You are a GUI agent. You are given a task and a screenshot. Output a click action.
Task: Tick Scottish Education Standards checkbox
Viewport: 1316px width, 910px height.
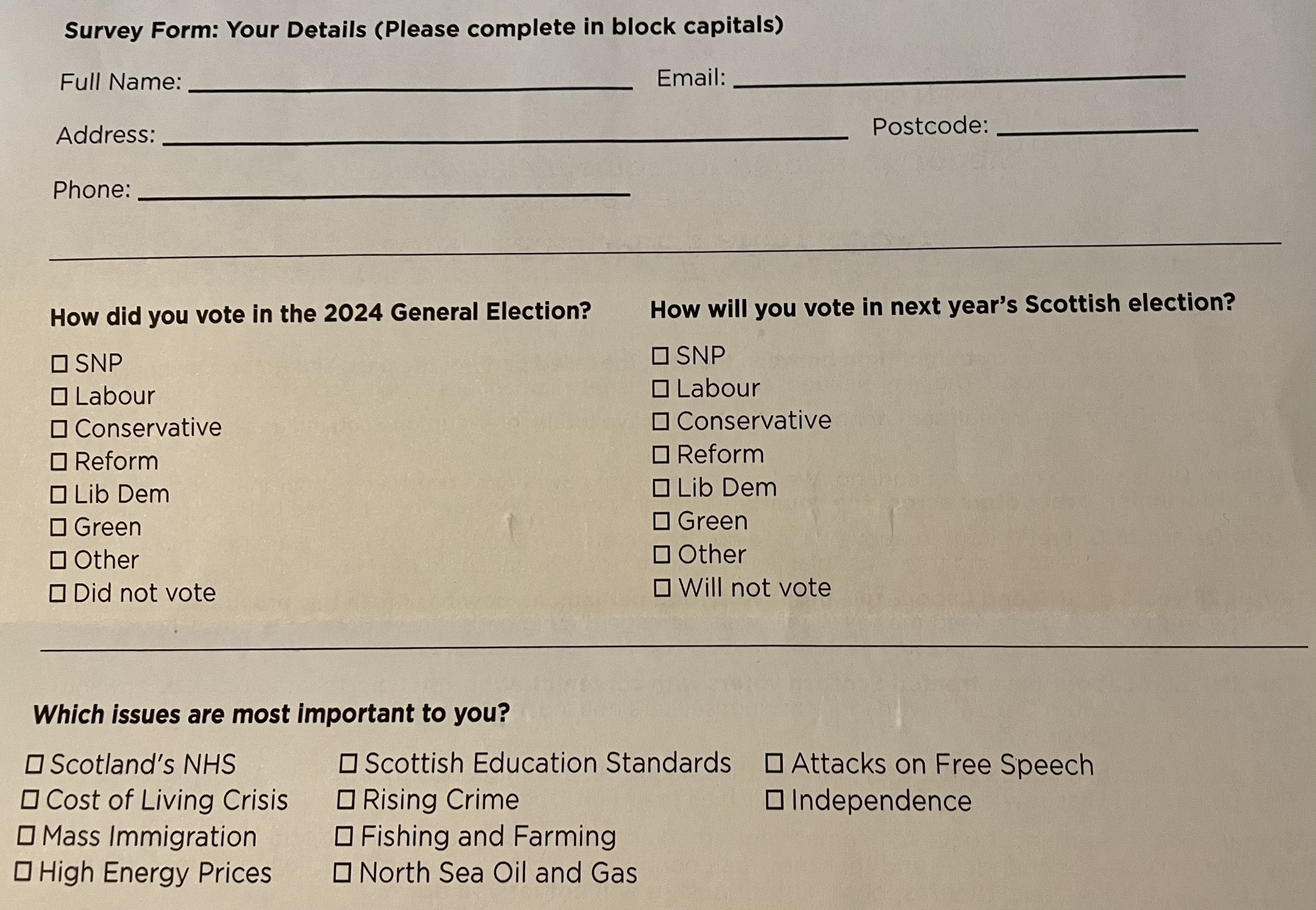(348, 763)
